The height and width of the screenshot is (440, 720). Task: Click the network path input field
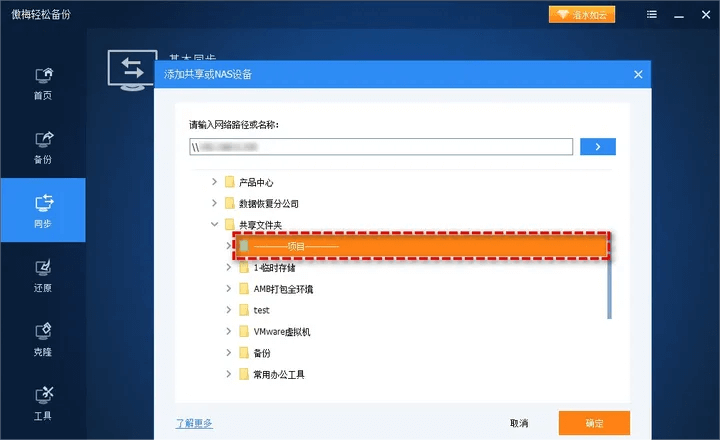[381, 147]
